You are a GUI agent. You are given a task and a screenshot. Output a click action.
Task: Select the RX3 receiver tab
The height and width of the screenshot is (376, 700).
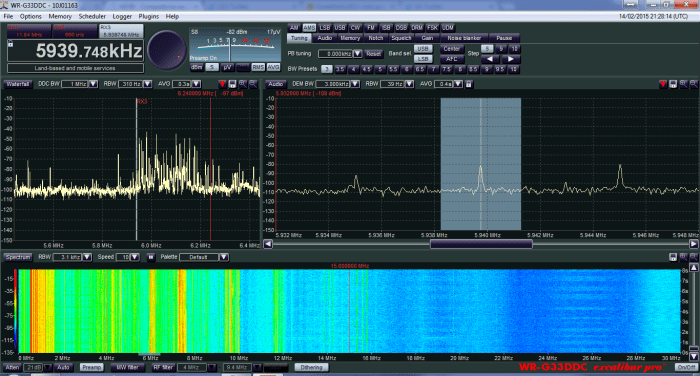pyautogui.click(x=121, y=31)
